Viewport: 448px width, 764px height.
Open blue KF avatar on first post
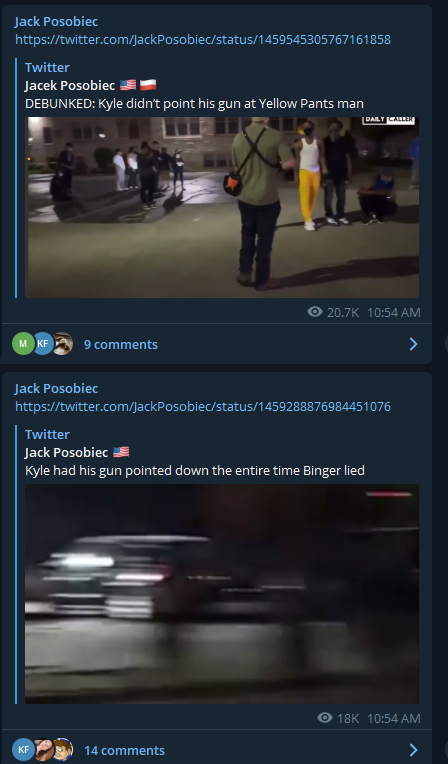tap(43, 344)
